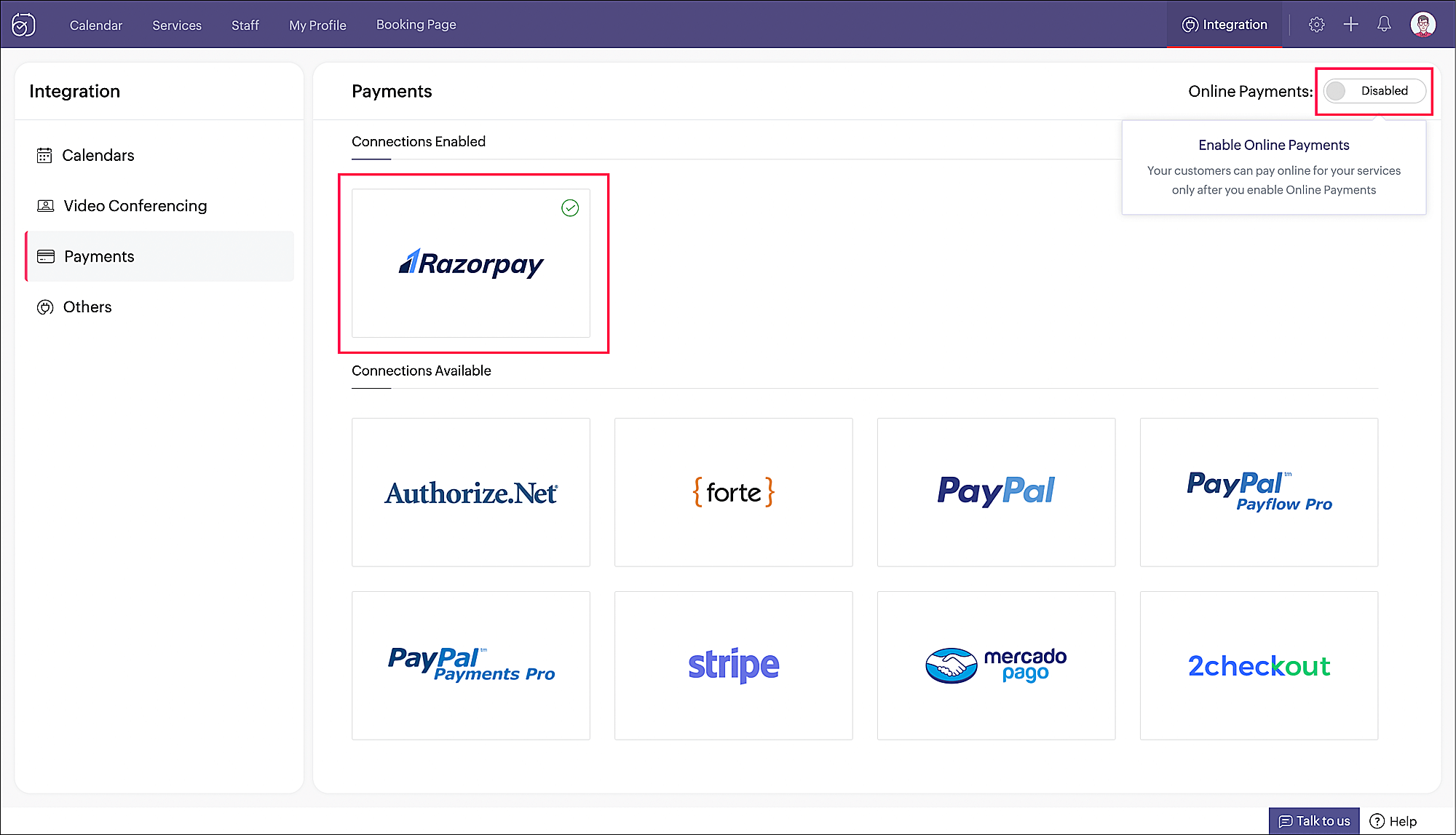The height and width of the screenshot is (835, 1456).
Task: Open the notifications bell icon
Action: [1384, 25]
